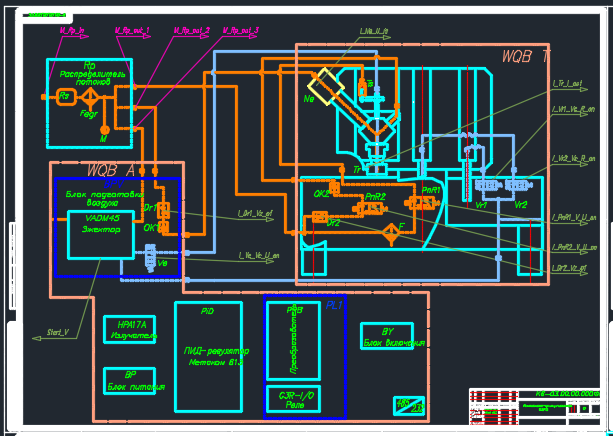This screenshot has height=436, width=613.
Task: Select the C3R-I/O Реле block
Action: pos(294,399)
